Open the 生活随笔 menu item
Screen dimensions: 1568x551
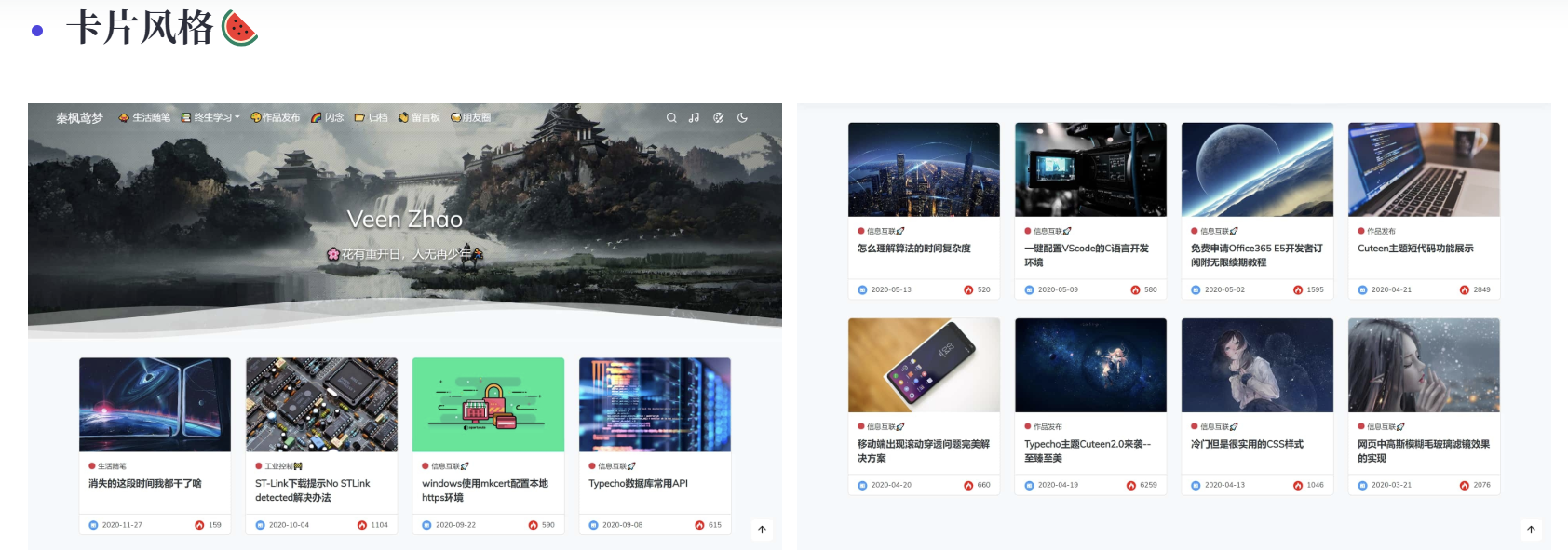coord(145,118)
